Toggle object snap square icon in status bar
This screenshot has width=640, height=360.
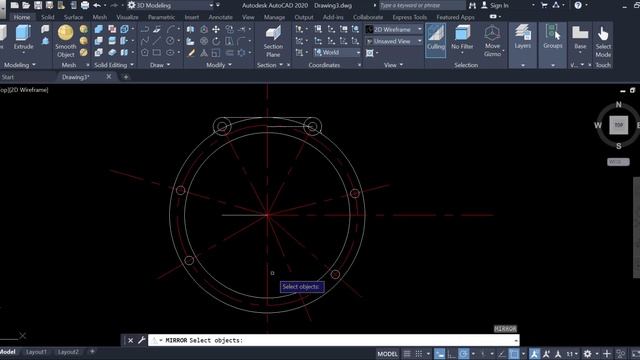514,354
